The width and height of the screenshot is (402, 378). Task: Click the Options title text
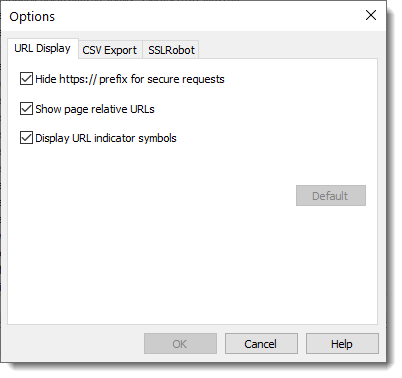point(32,17)
